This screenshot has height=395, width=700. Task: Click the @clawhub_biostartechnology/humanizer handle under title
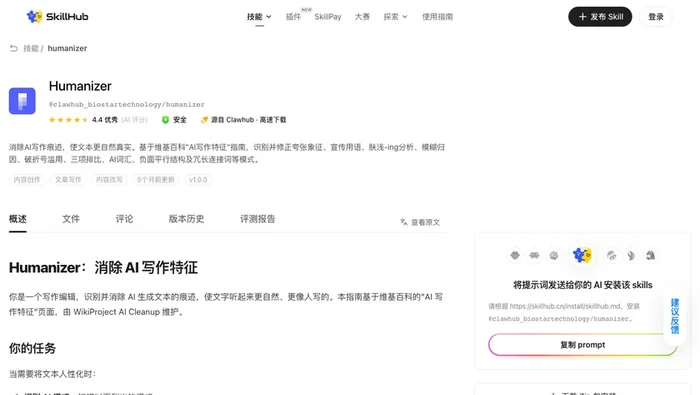127,104
